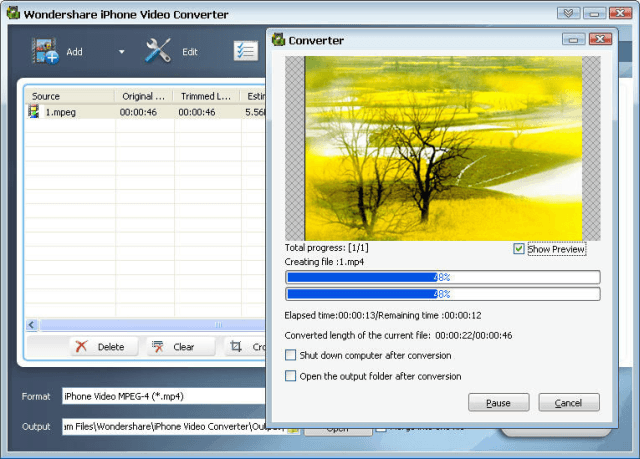Click the Crop tool icon
640x459 pixels.
pos(236,346)
